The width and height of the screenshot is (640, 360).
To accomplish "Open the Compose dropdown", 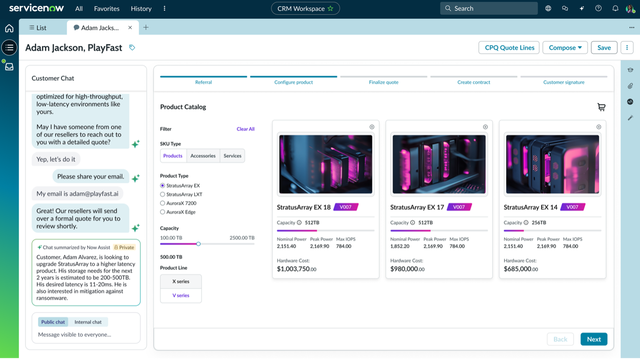I will click(x=565, y=47).
